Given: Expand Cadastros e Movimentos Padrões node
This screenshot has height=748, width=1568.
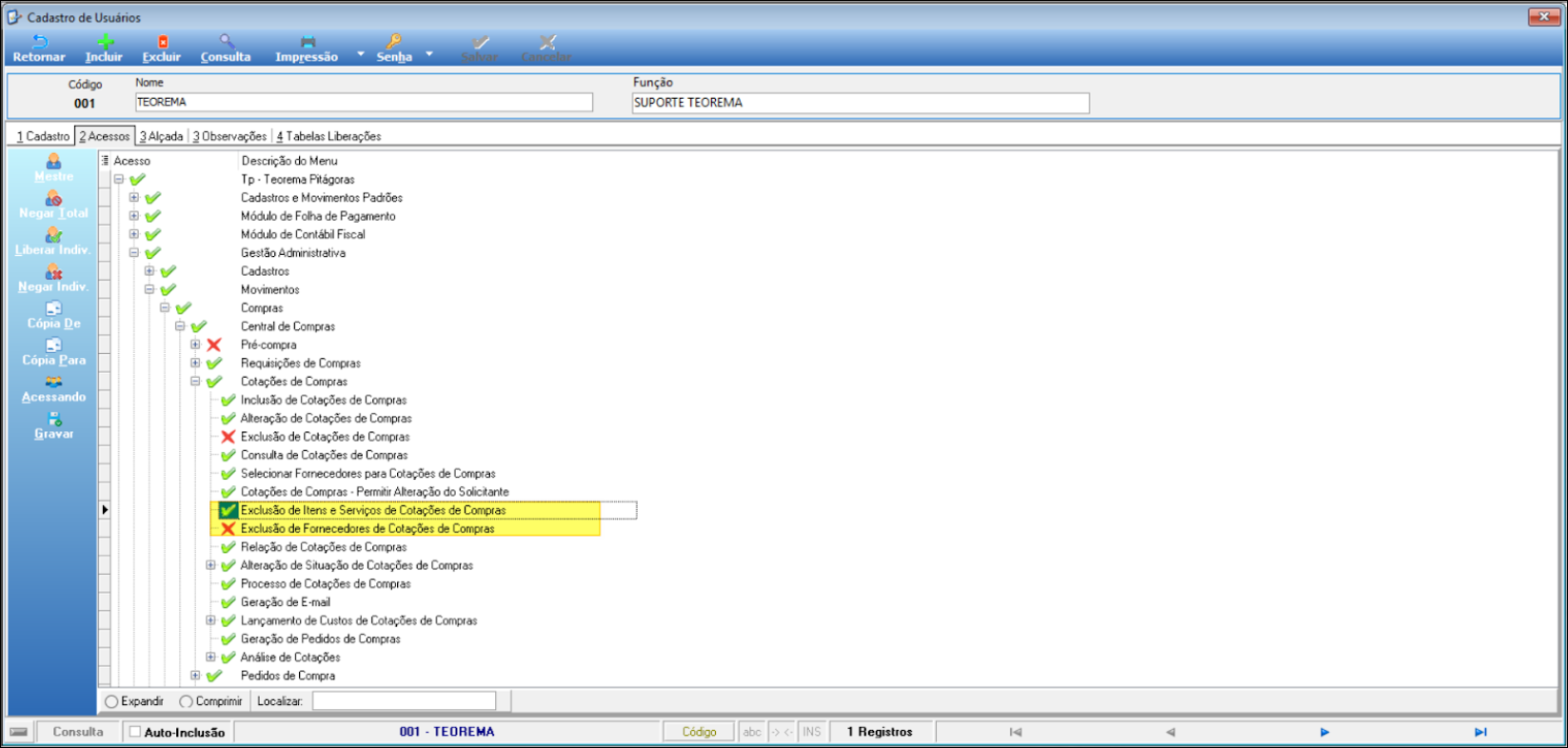Looking at the screenshot, I should pos(134,198).
